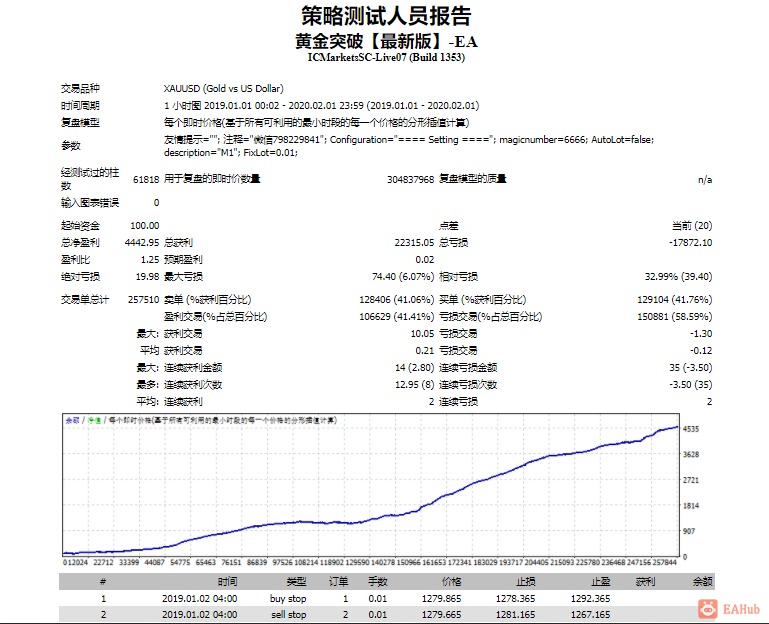Select the buy stop order type cell
Viewport: 769px width, 624px height.
click(x=288, y=599)
